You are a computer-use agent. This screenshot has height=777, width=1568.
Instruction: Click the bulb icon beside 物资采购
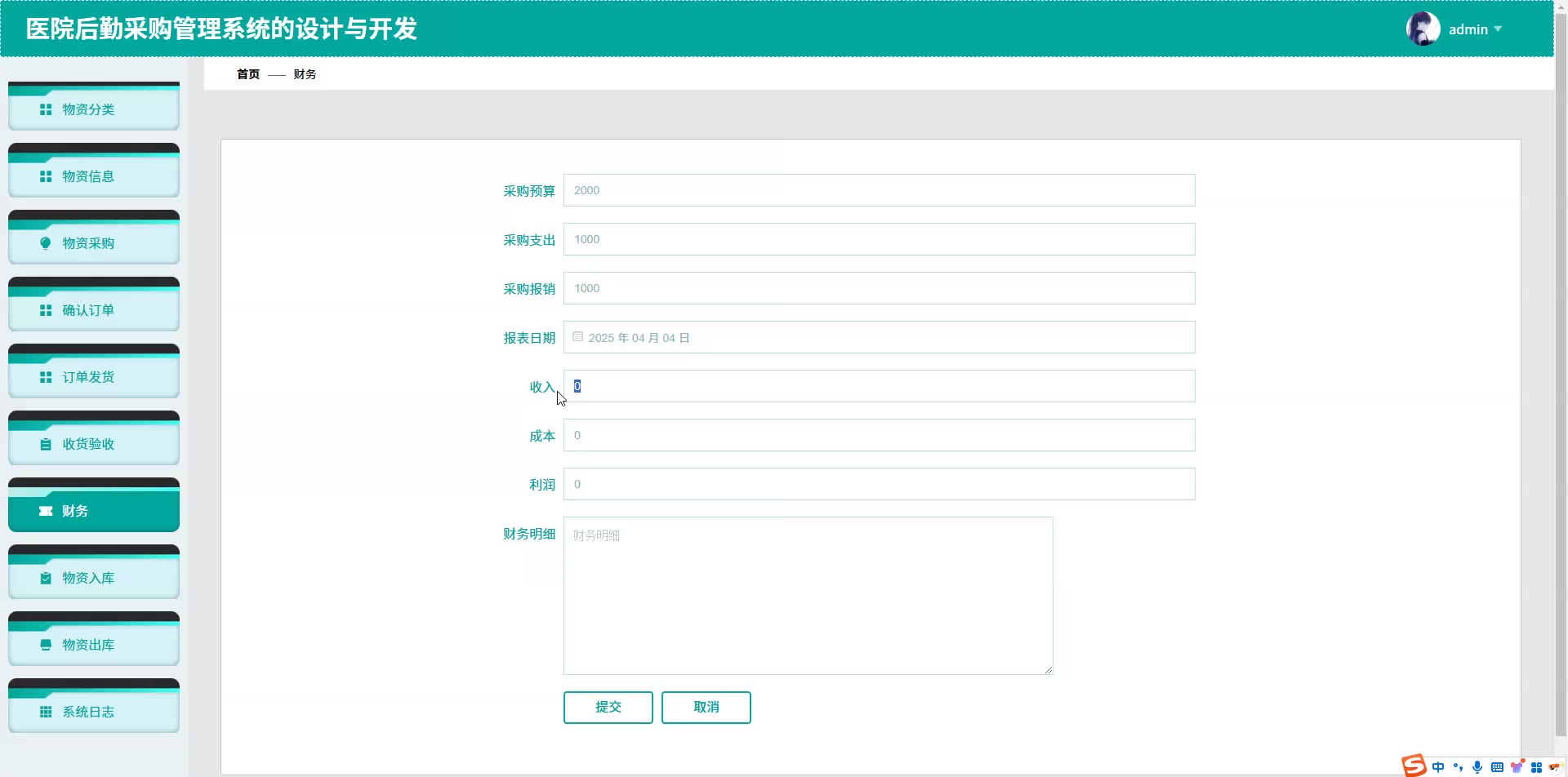46,243
